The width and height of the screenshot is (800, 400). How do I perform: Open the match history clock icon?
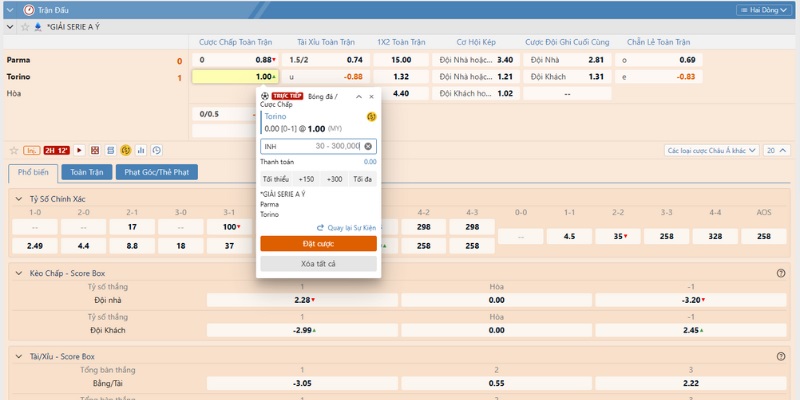click(157, 150)
